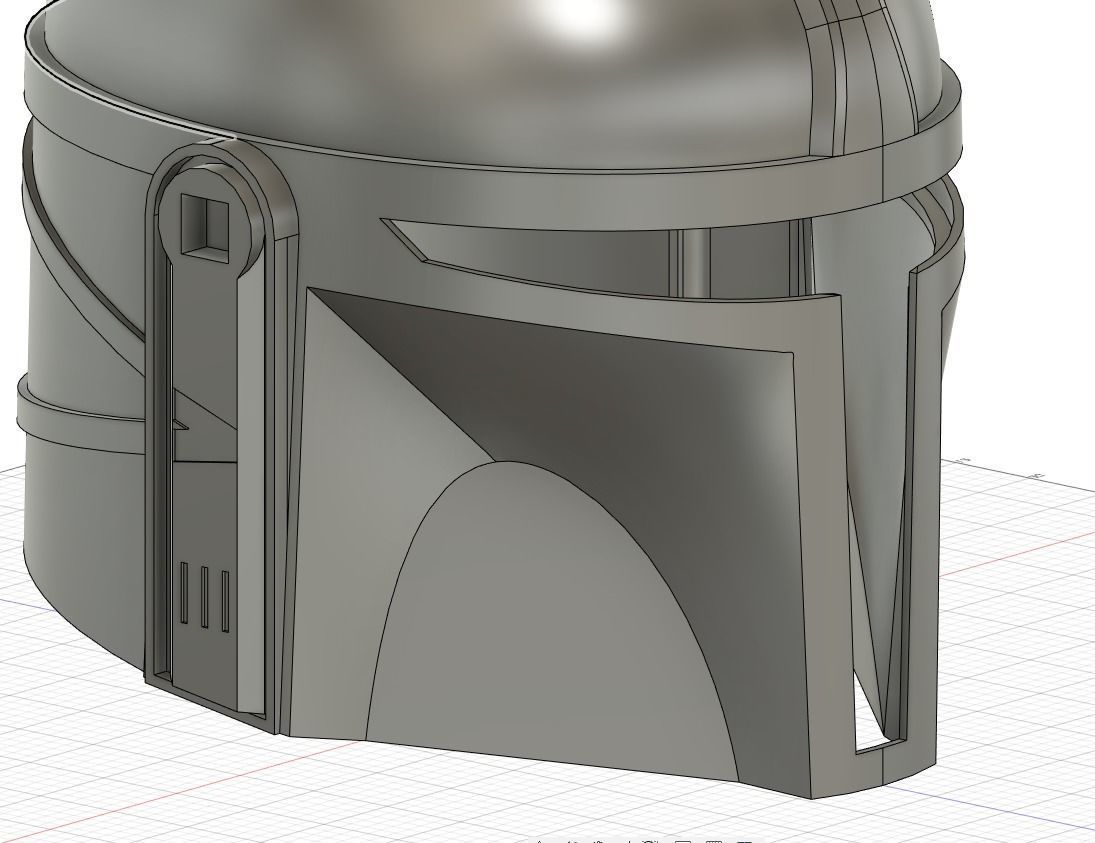The width and height of the screenshot is (1095, 843).
Task: Select the middle vertical slot on ear piece
Action: coord(205,597)
